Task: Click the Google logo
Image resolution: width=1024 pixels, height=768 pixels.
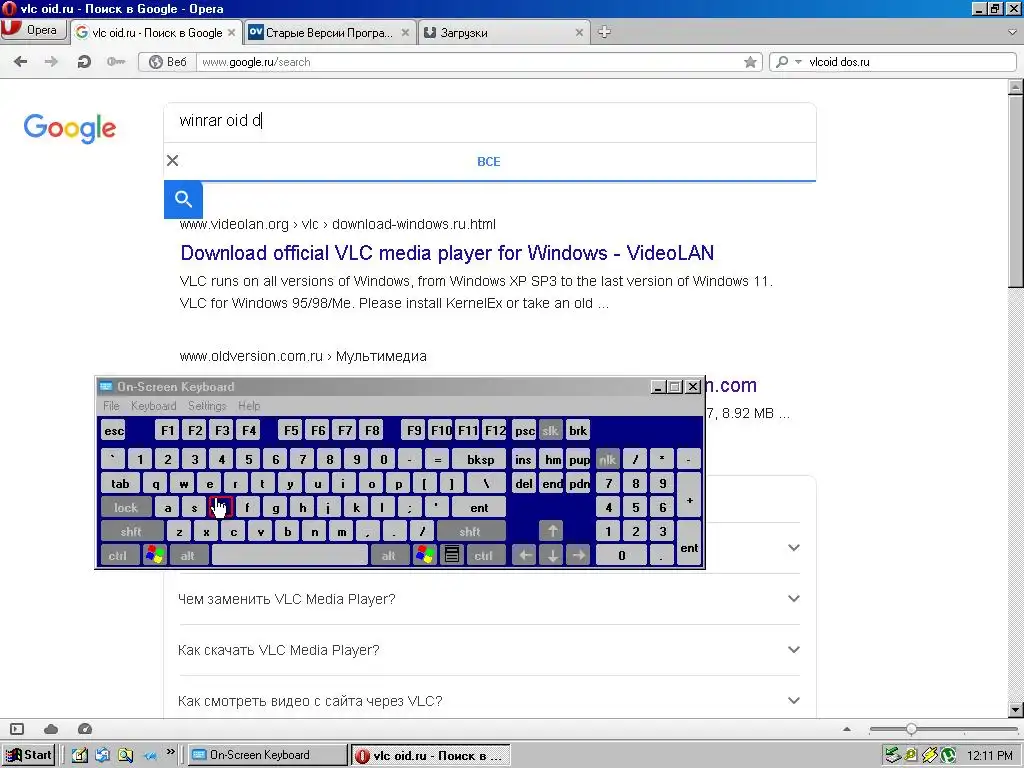Action: pos(70,128)
